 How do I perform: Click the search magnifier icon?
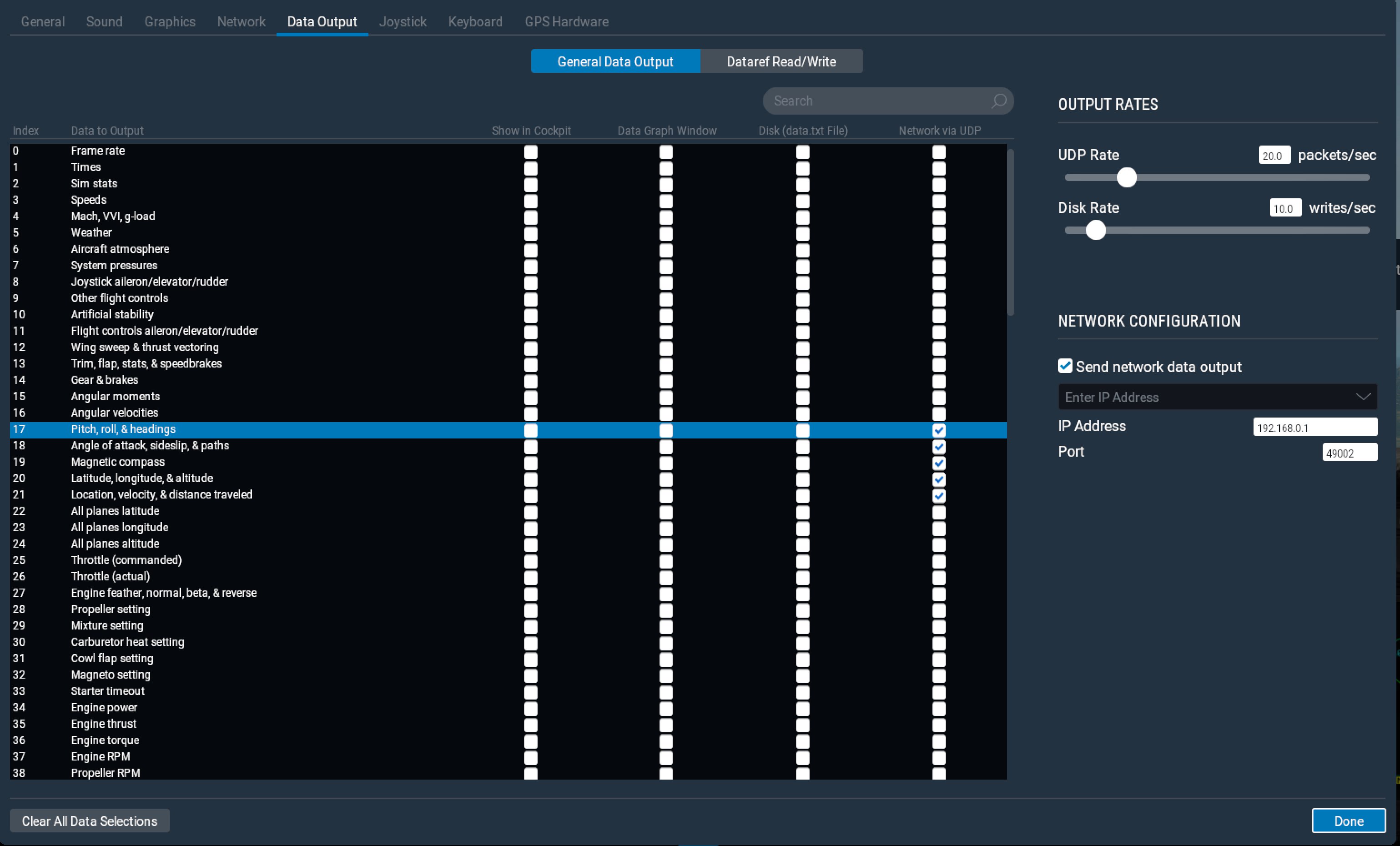[998, 101]
